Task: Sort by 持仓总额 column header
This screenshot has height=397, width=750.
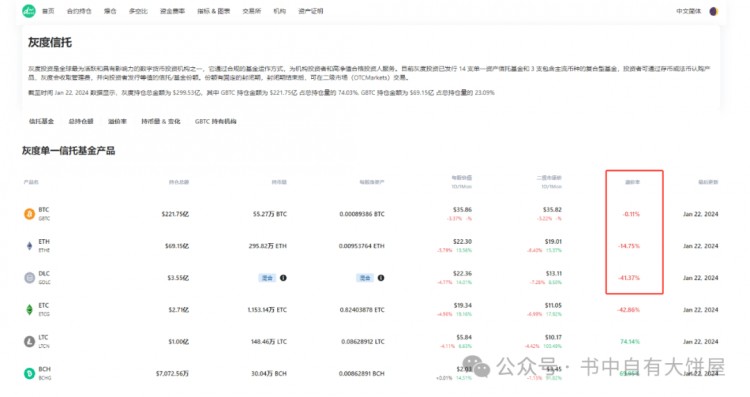Action: (179, 182)
